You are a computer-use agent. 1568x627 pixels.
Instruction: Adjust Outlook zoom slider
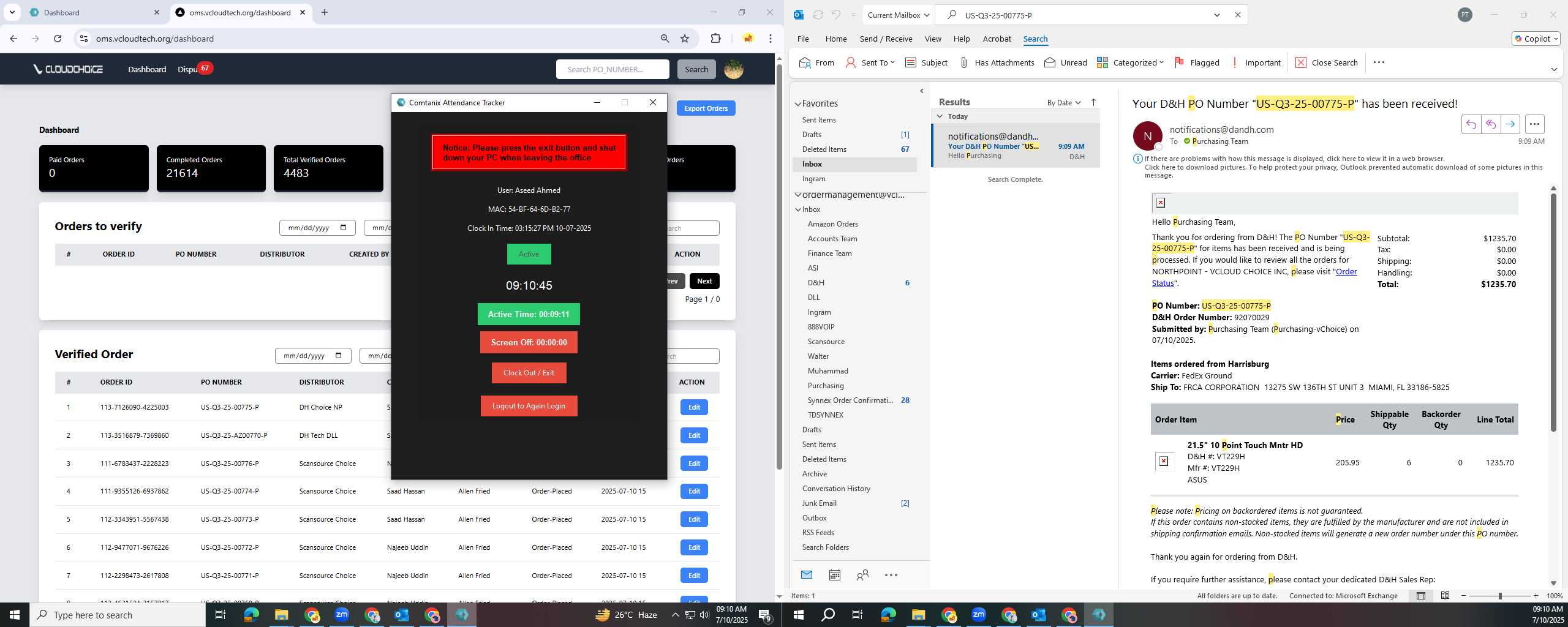(x=1500, y=596)
